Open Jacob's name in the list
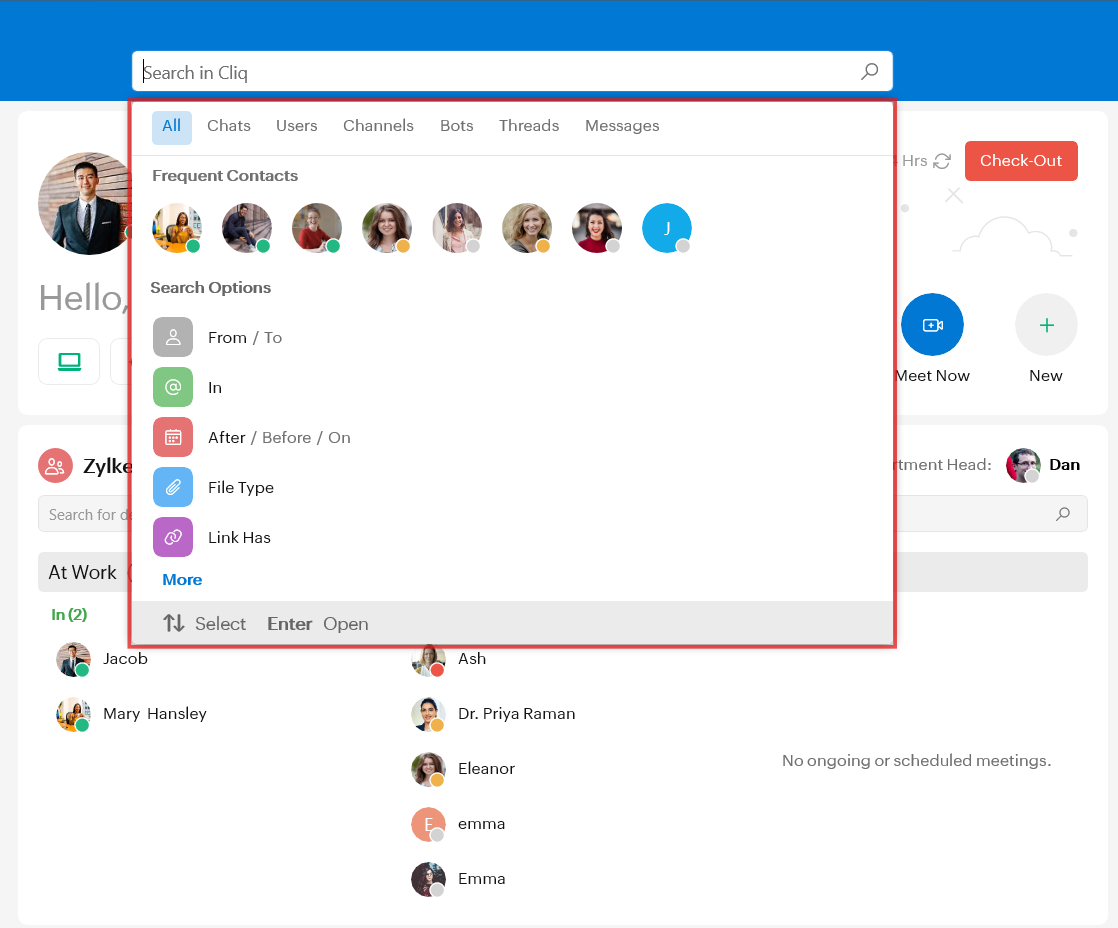Screen dimensions: 1118x928 (x=125, y=659)
